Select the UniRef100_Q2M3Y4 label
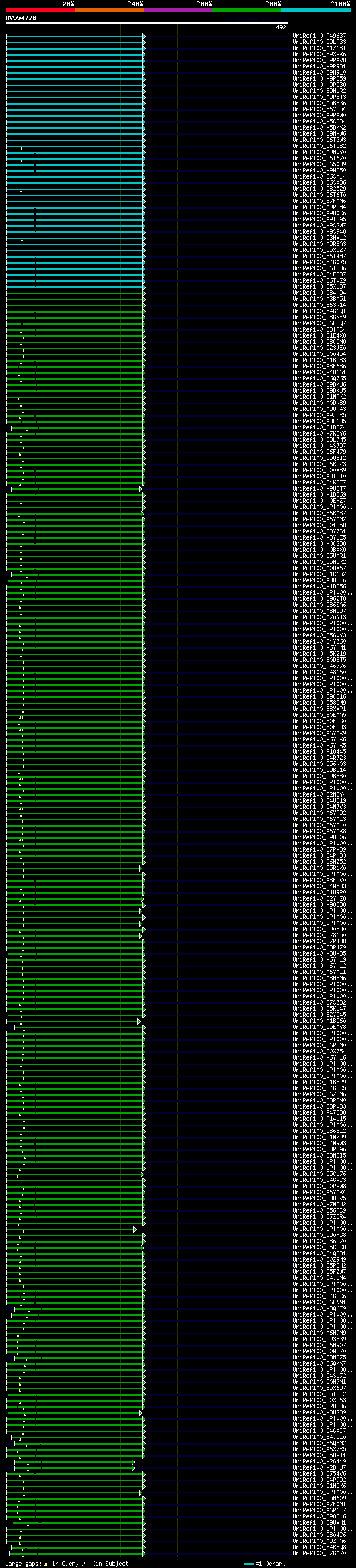Image resolution: width=356 pixels, height=1568 pixels. 319,794
